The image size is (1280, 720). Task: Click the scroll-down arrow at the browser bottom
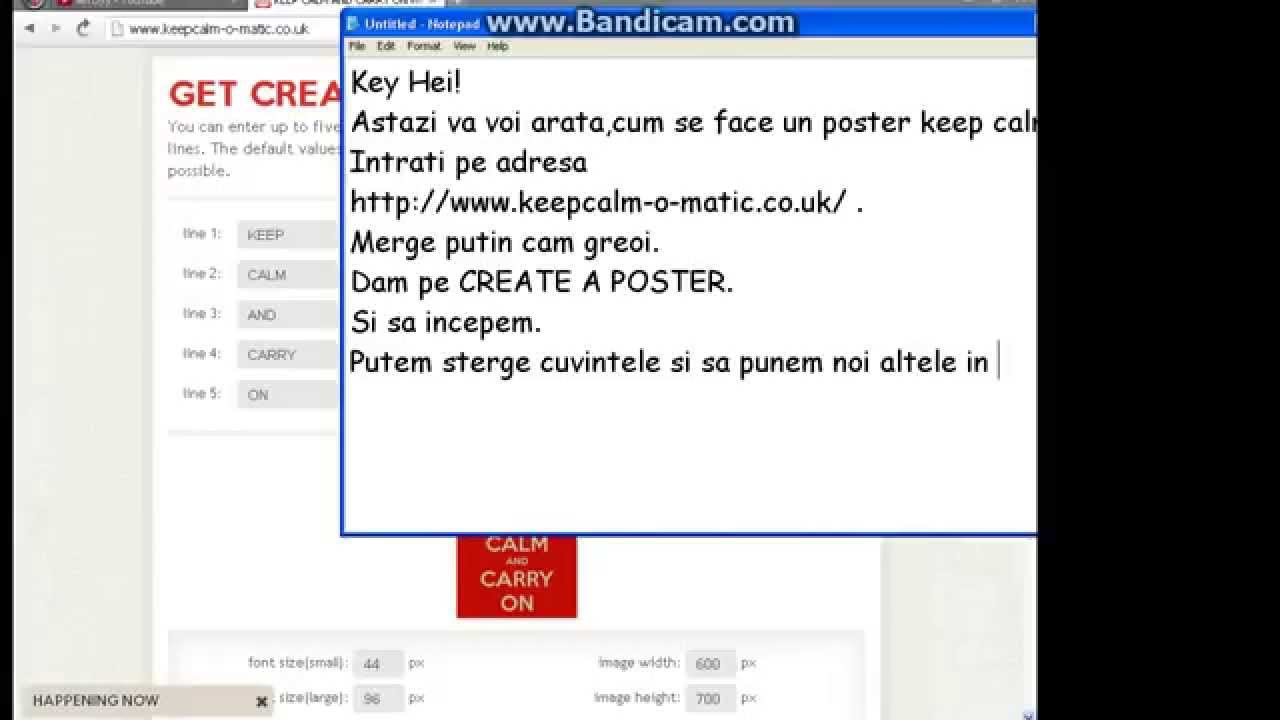1028,714
